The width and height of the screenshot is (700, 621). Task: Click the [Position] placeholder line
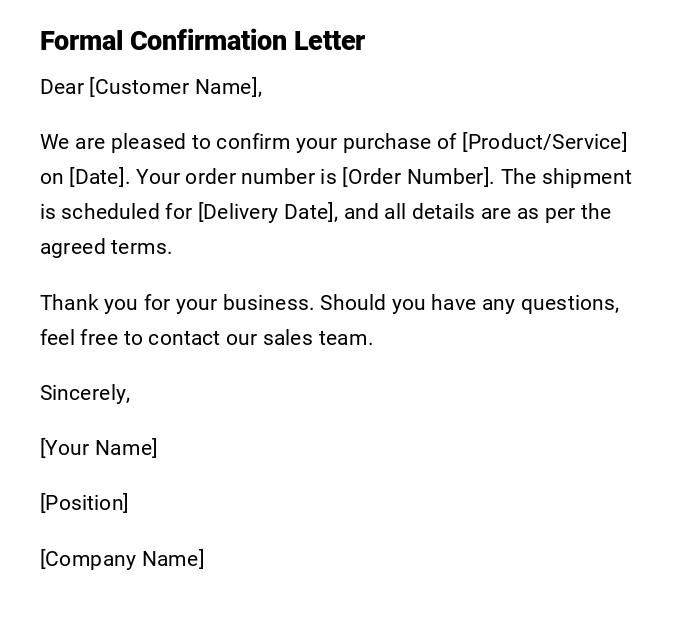click(x=84, y=503)
